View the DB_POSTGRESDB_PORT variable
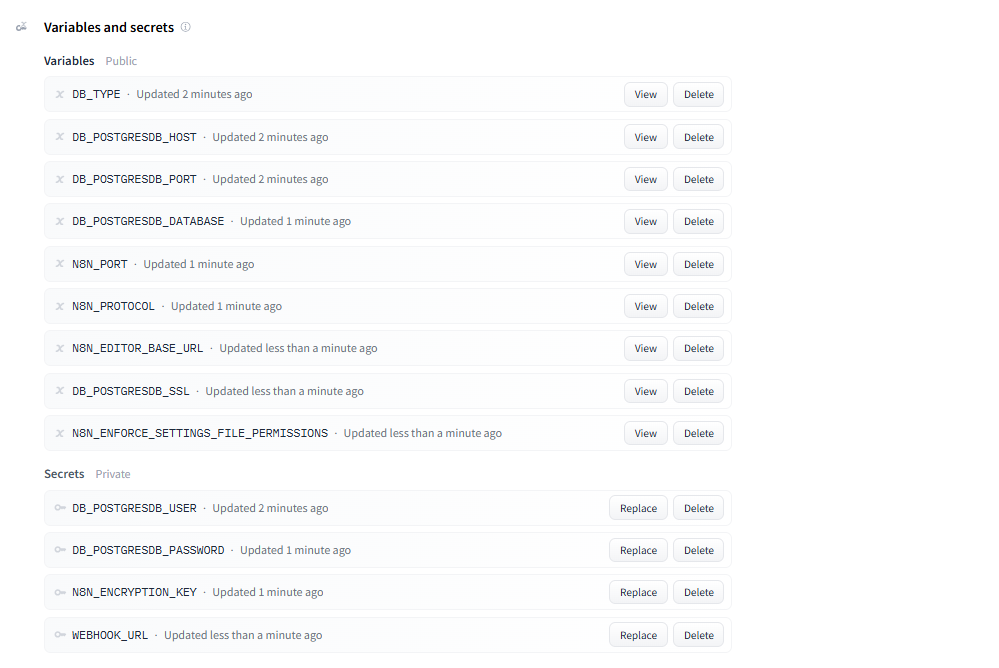Viewport: 999px width, 668px height. [645, 179]
